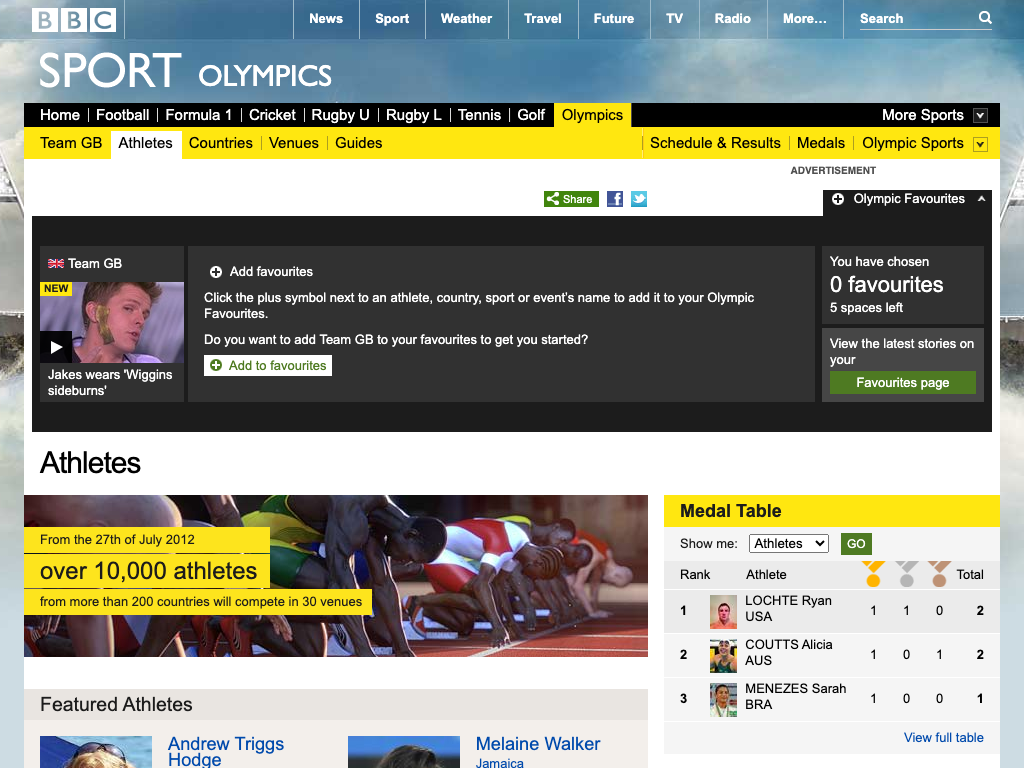Collapse the Olympic Favourites panel arrow
Screen dimensions: 1024x768
click(981, 199)
